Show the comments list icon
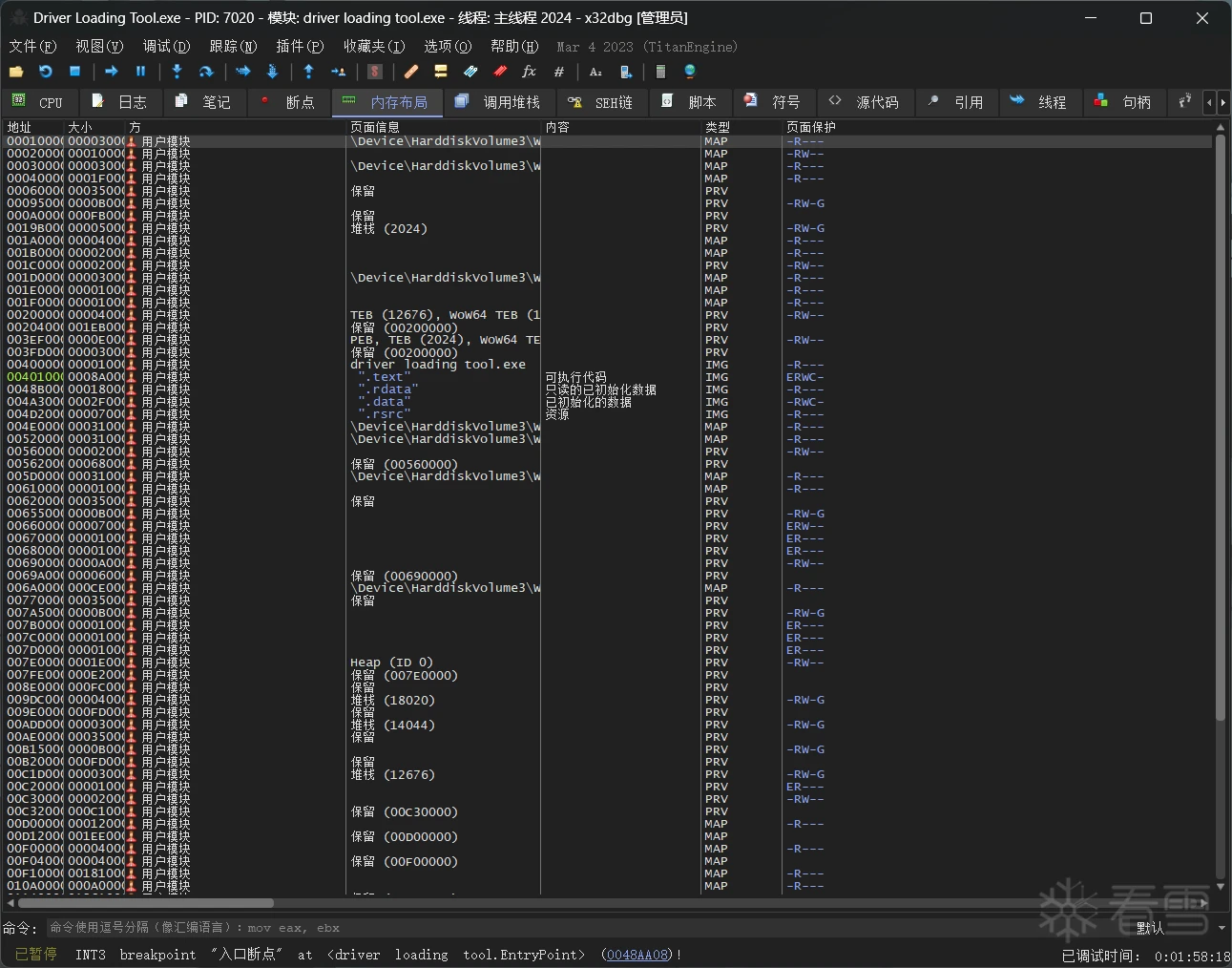 click(x=441, y=72)
